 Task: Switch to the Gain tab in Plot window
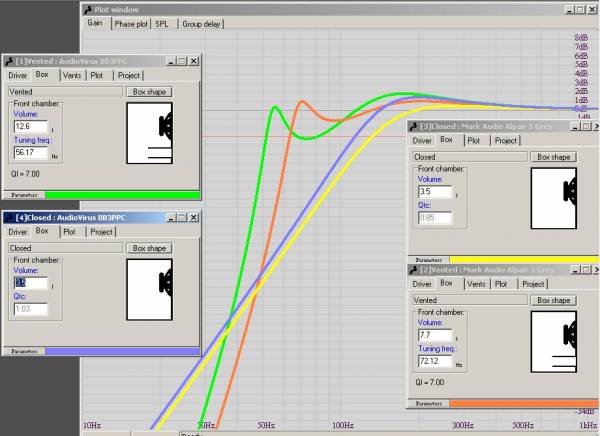coord(95,23)
